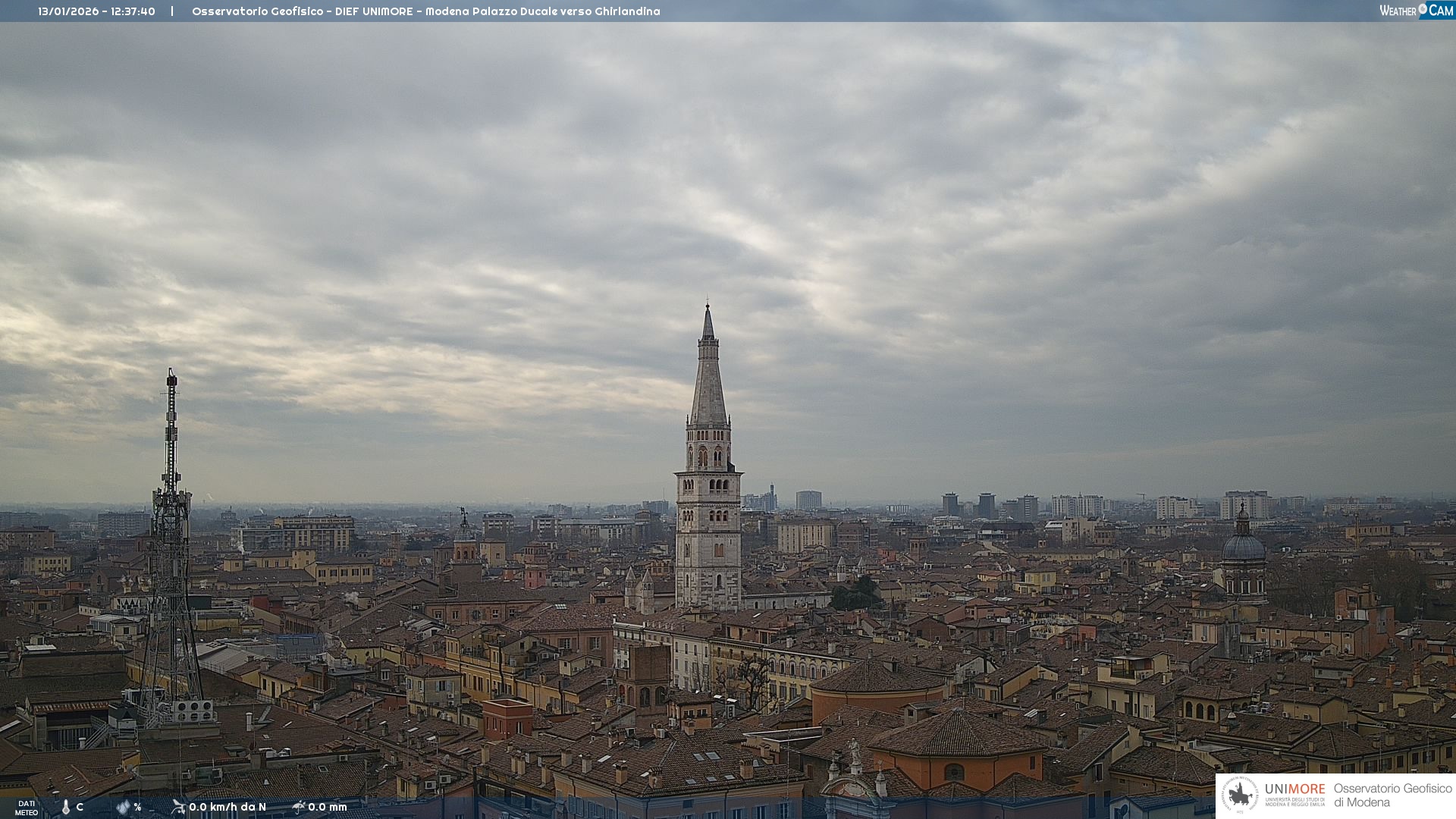Click the UNIMORE horseman seal emblem
1456x819 pixels.
tap(1240, 795)
